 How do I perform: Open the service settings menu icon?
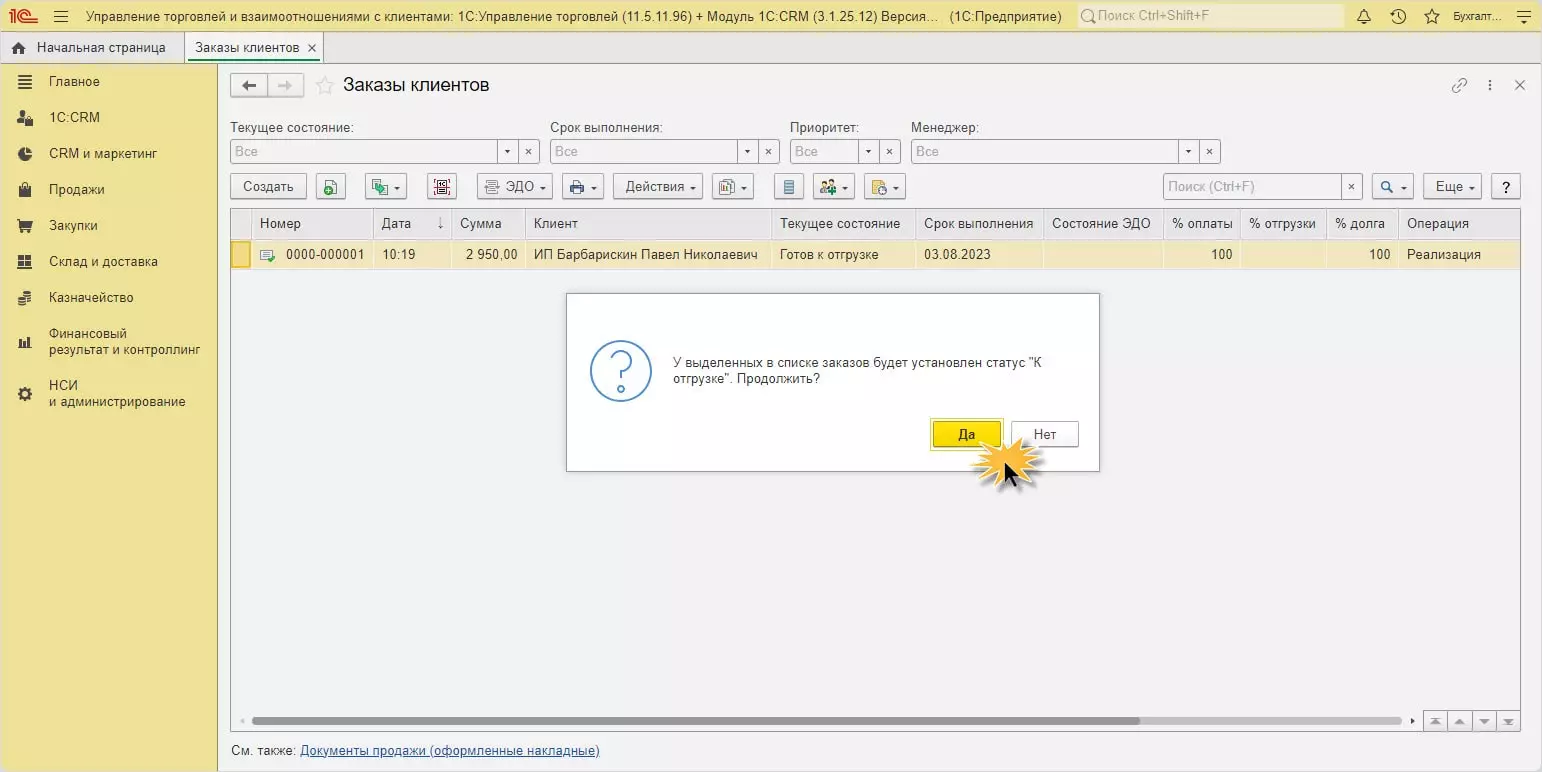1524,17
